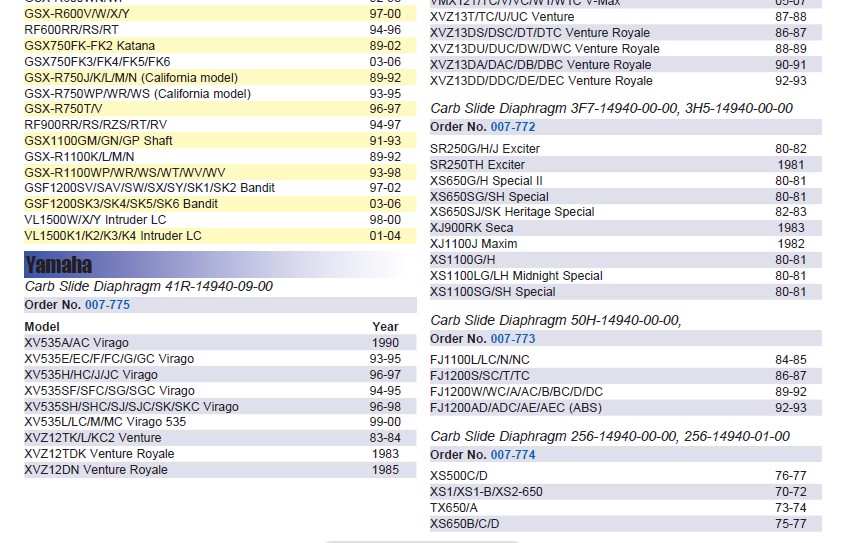Click RF900RR/RS/RZS/RT/RV model text

[96, 125]
